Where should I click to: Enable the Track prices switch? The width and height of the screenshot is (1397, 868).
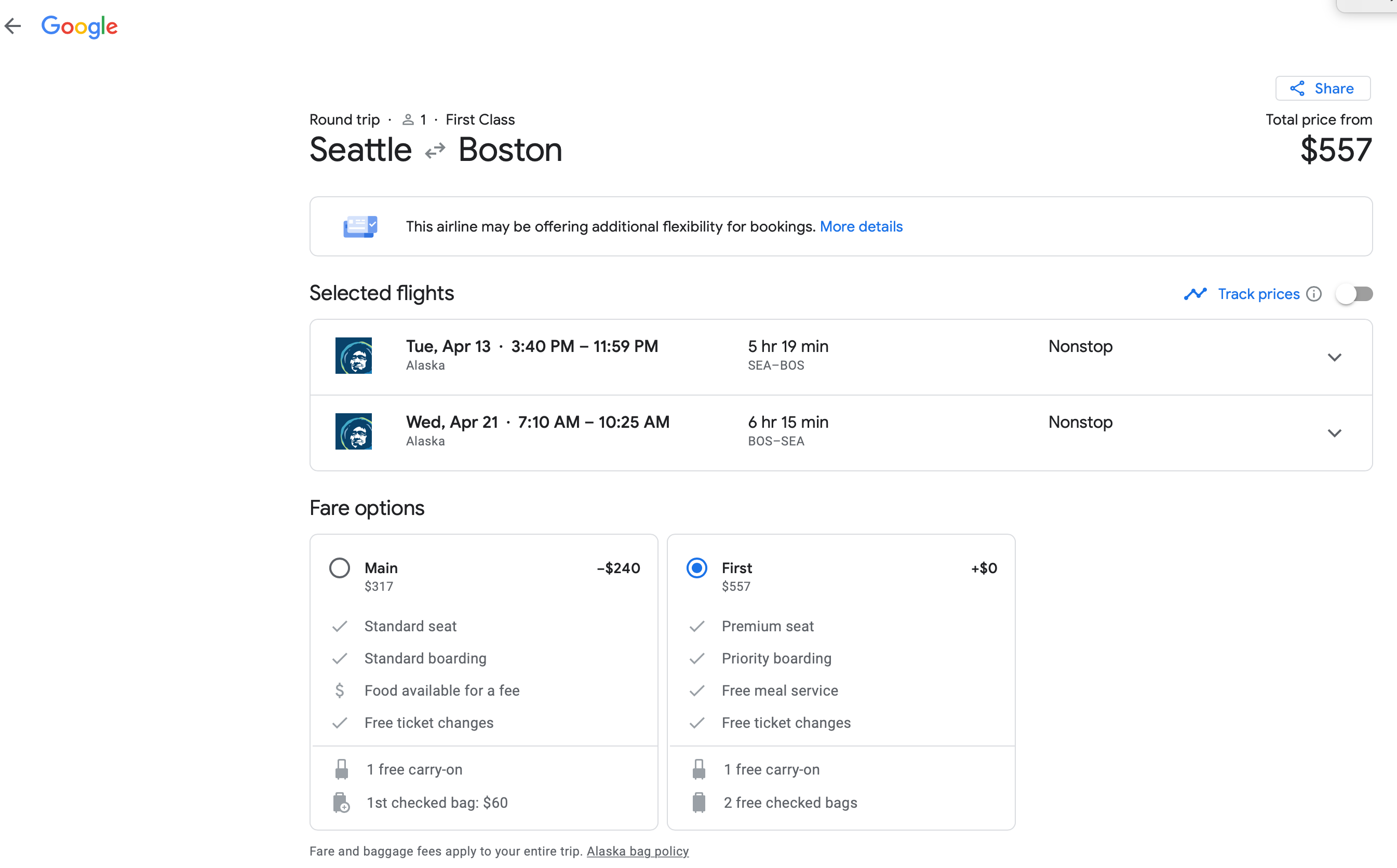[1354, 294]
